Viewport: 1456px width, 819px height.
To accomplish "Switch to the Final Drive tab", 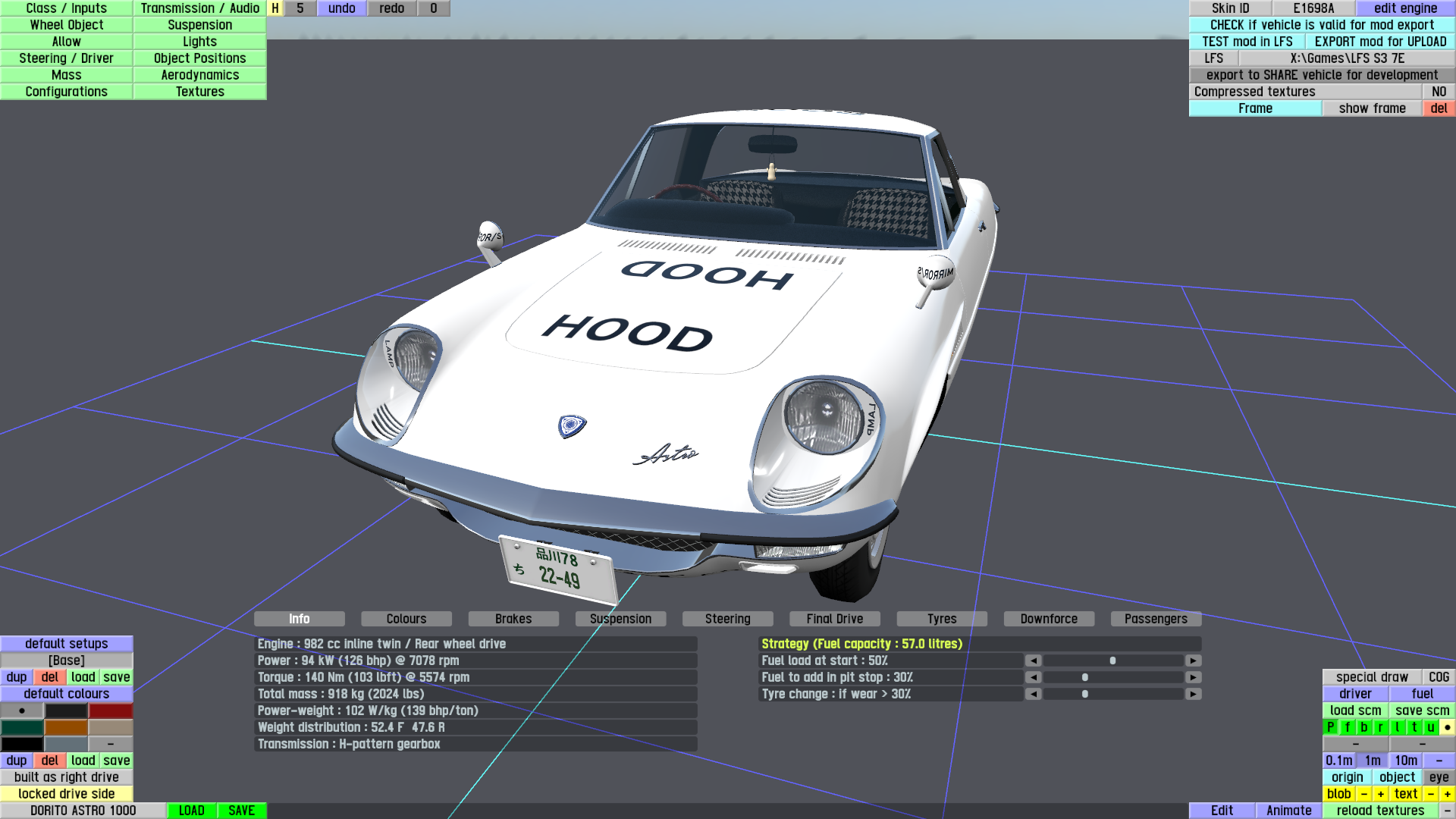I will click(x=834, y=619).
